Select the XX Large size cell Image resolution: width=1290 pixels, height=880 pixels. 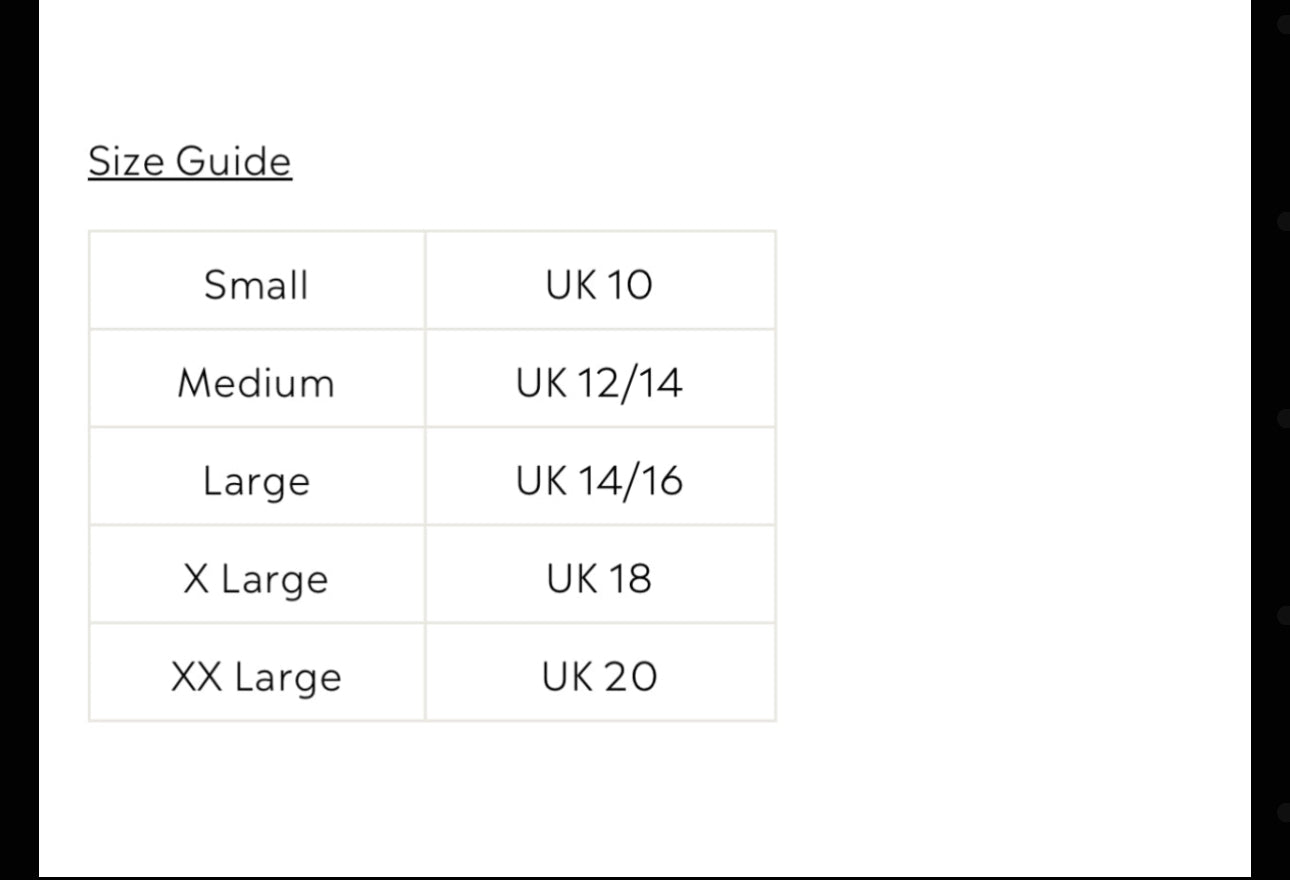[x=257, y=672]
